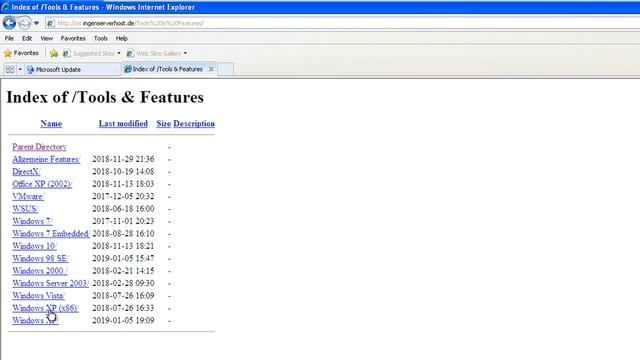
Task: Open the WSUS folder link
Action: tap(25, 209)
